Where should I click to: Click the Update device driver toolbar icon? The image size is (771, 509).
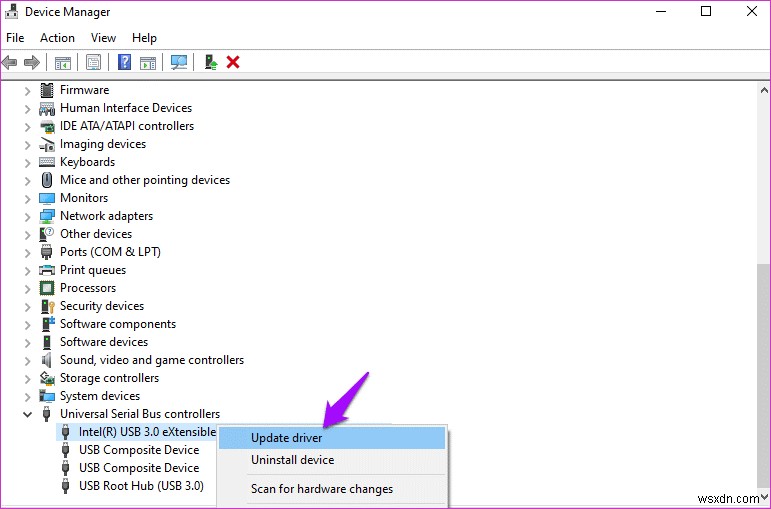pos(211,62)
